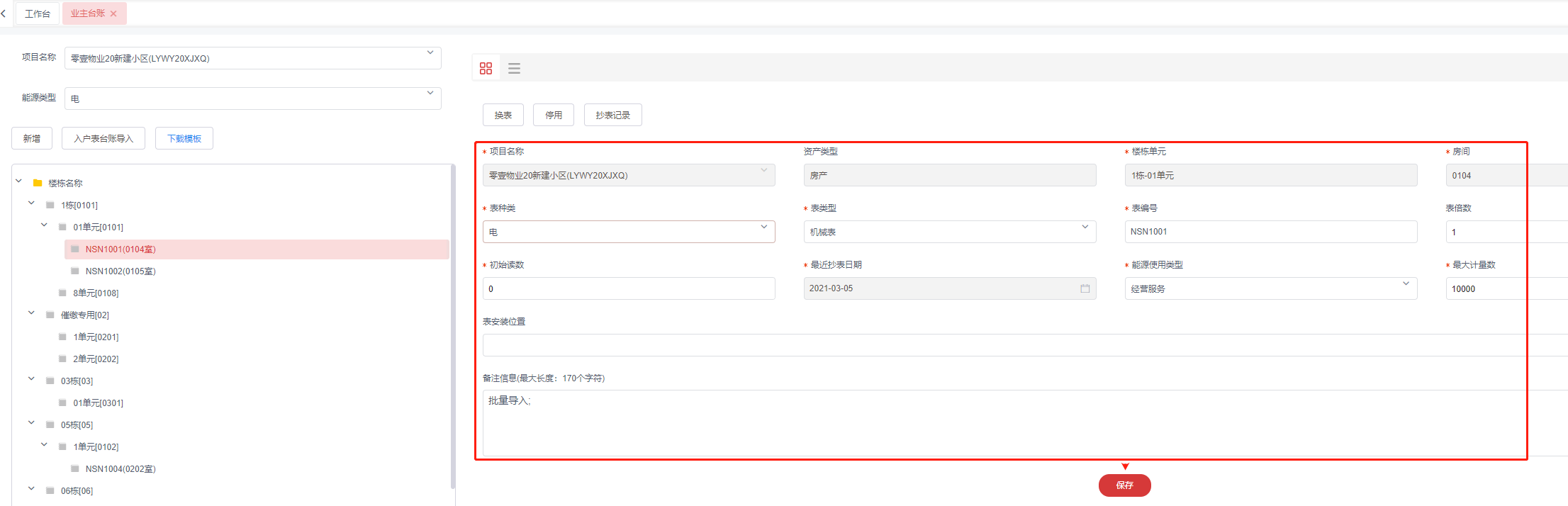Click the 楼栋名称 folder icon

click(38, 183)
